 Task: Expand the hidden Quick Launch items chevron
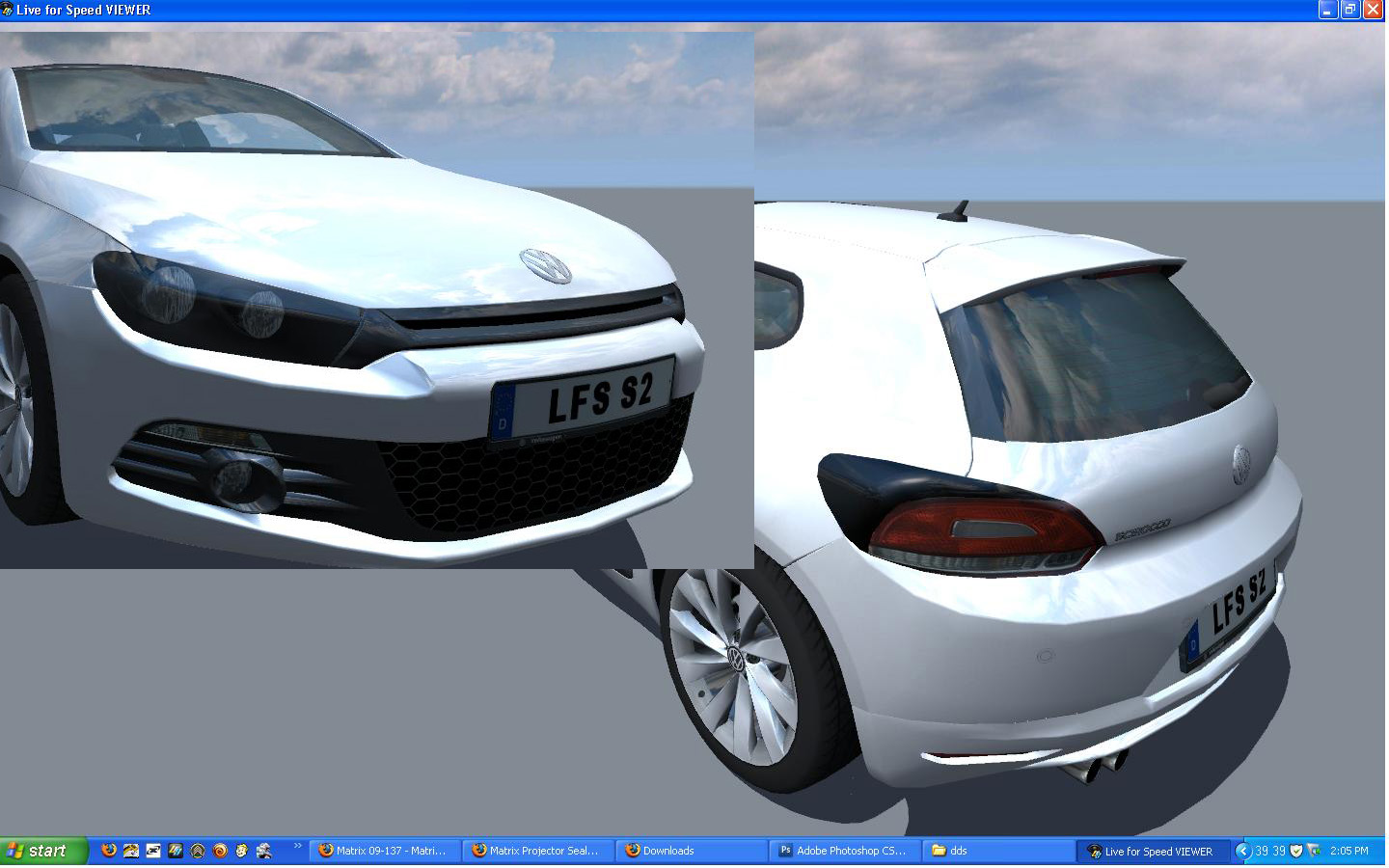point(298,847)
